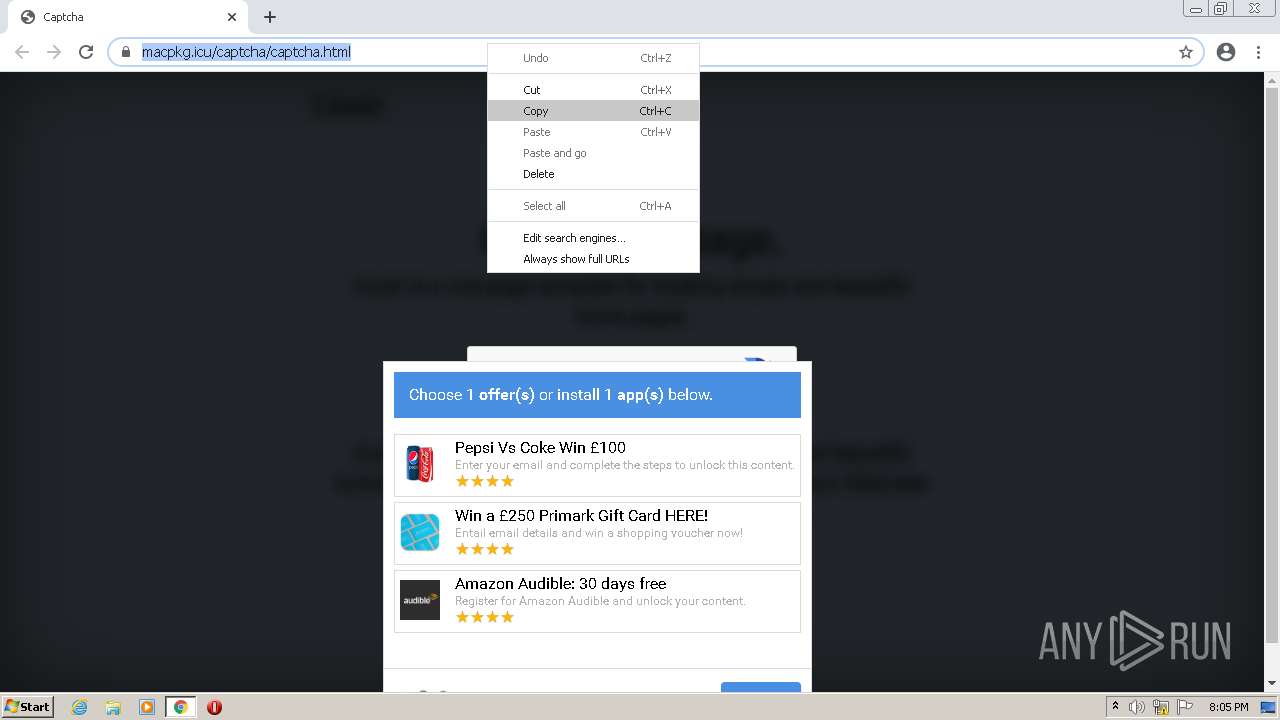
Task: Click the 8:05 PM clock
Action: 1228,707
